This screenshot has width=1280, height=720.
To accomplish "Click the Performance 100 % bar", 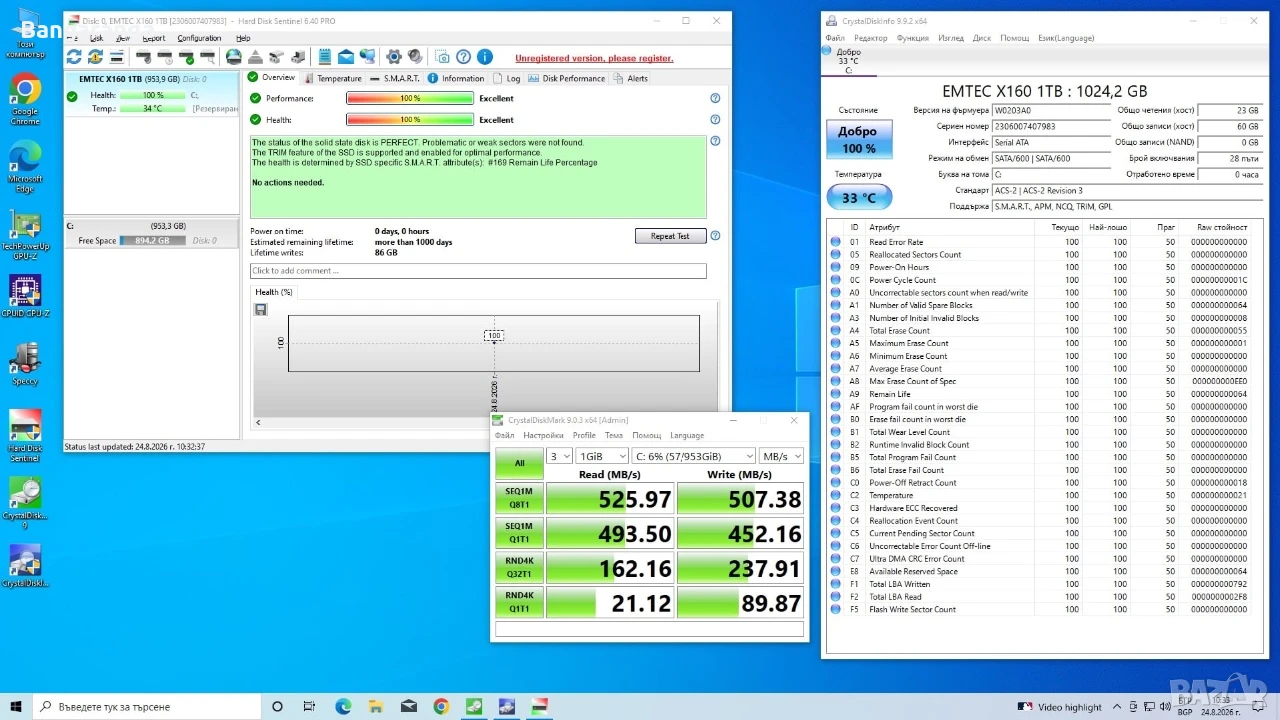I will [410, 98].
